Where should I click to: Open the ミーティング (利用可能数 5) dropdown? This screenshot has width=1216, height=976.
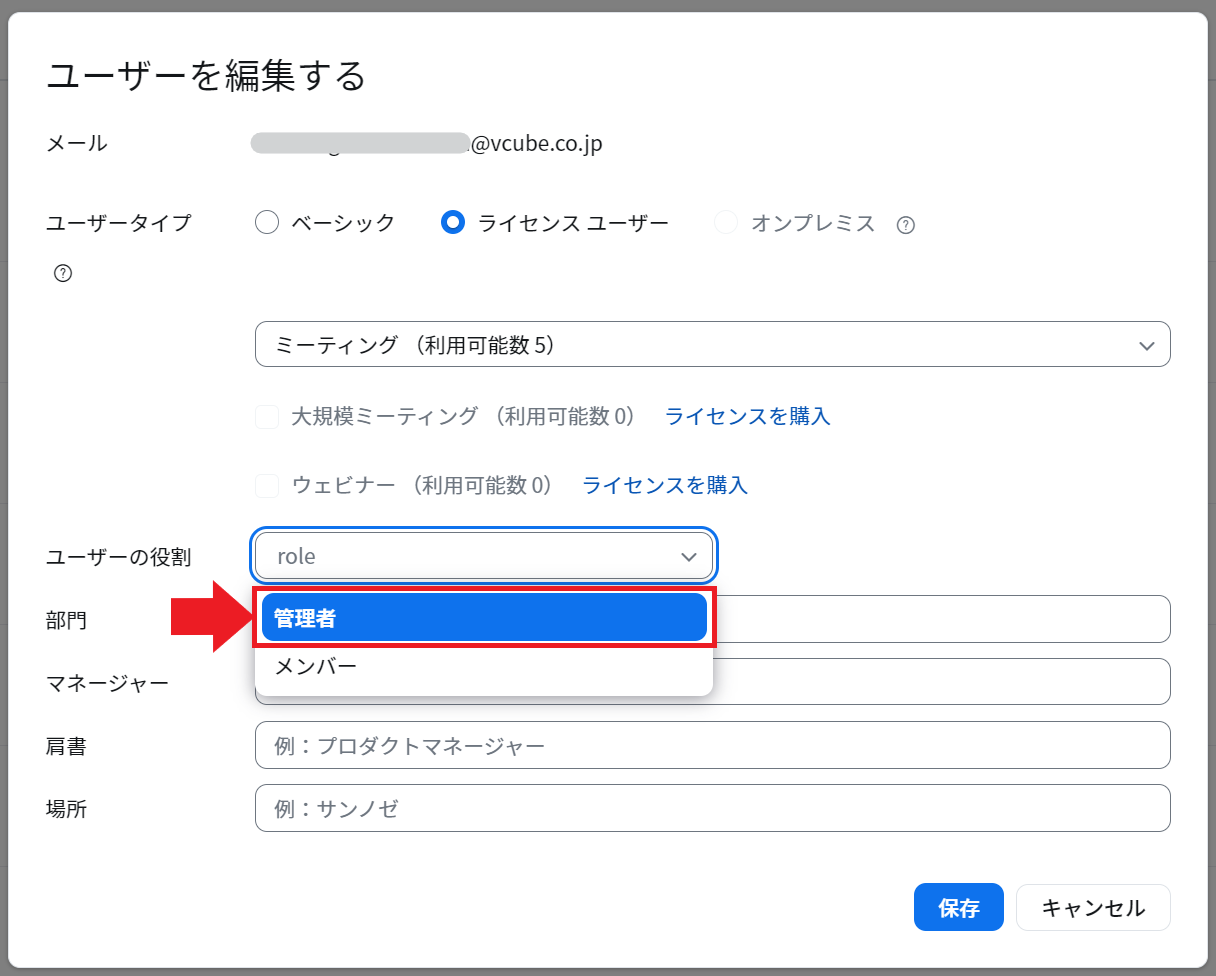(713, 345)
